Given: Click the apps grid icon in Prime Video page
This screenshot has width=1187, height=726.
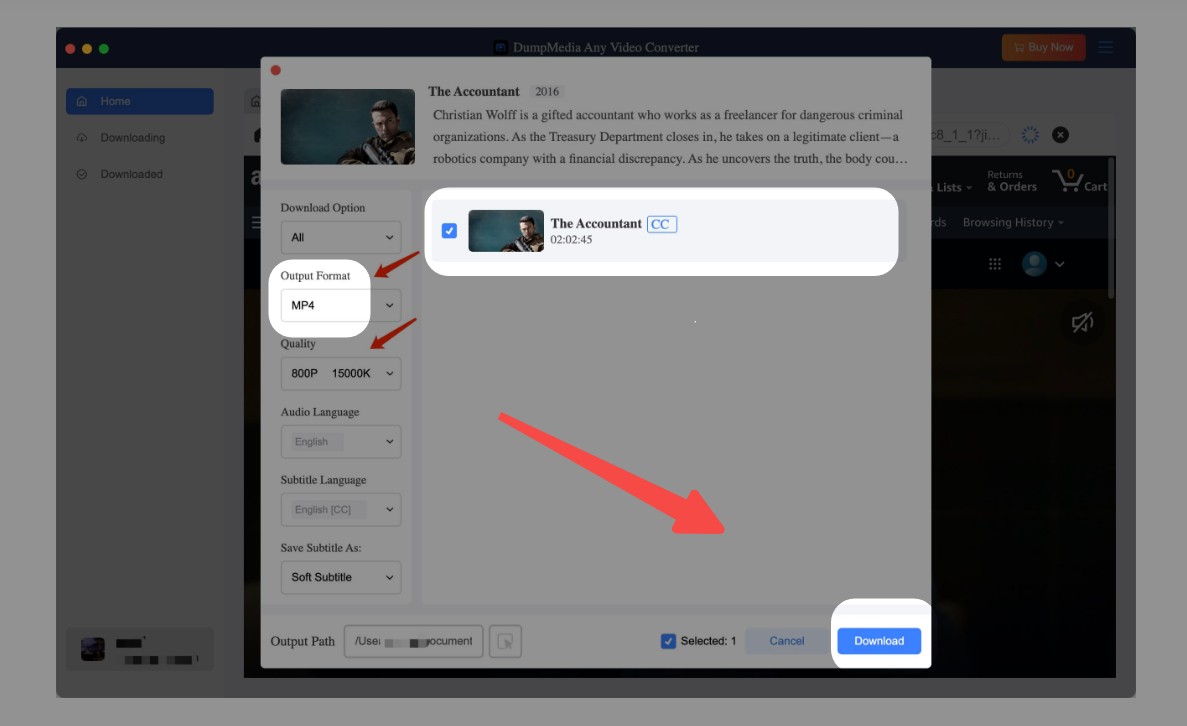Looking at the screenshot, I should tap(995, 263).
